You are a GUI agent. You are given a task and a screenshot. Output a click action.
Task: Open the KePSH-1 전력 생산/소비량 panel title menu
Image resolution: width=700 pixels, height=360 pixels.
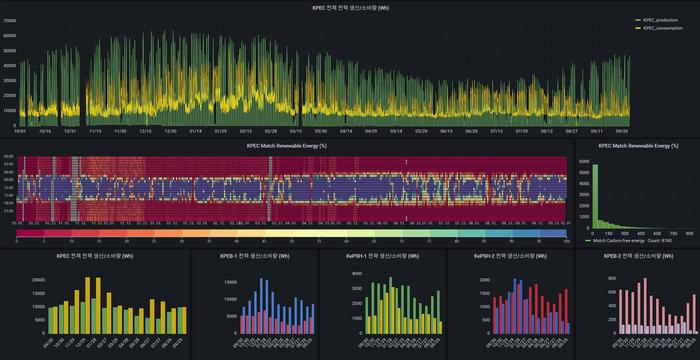tap(383, 256)
